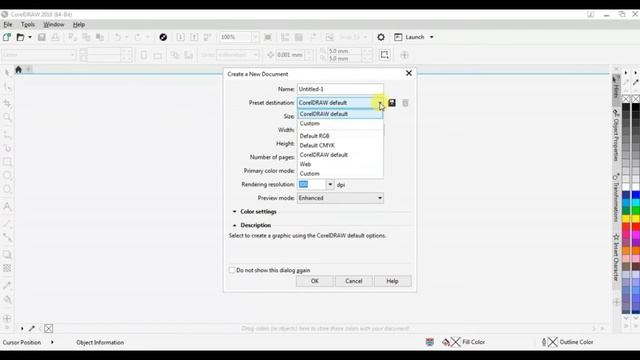Screen dimensions: 640x360
Task: Click the Cancel button
Action: (x=353, y=281)
